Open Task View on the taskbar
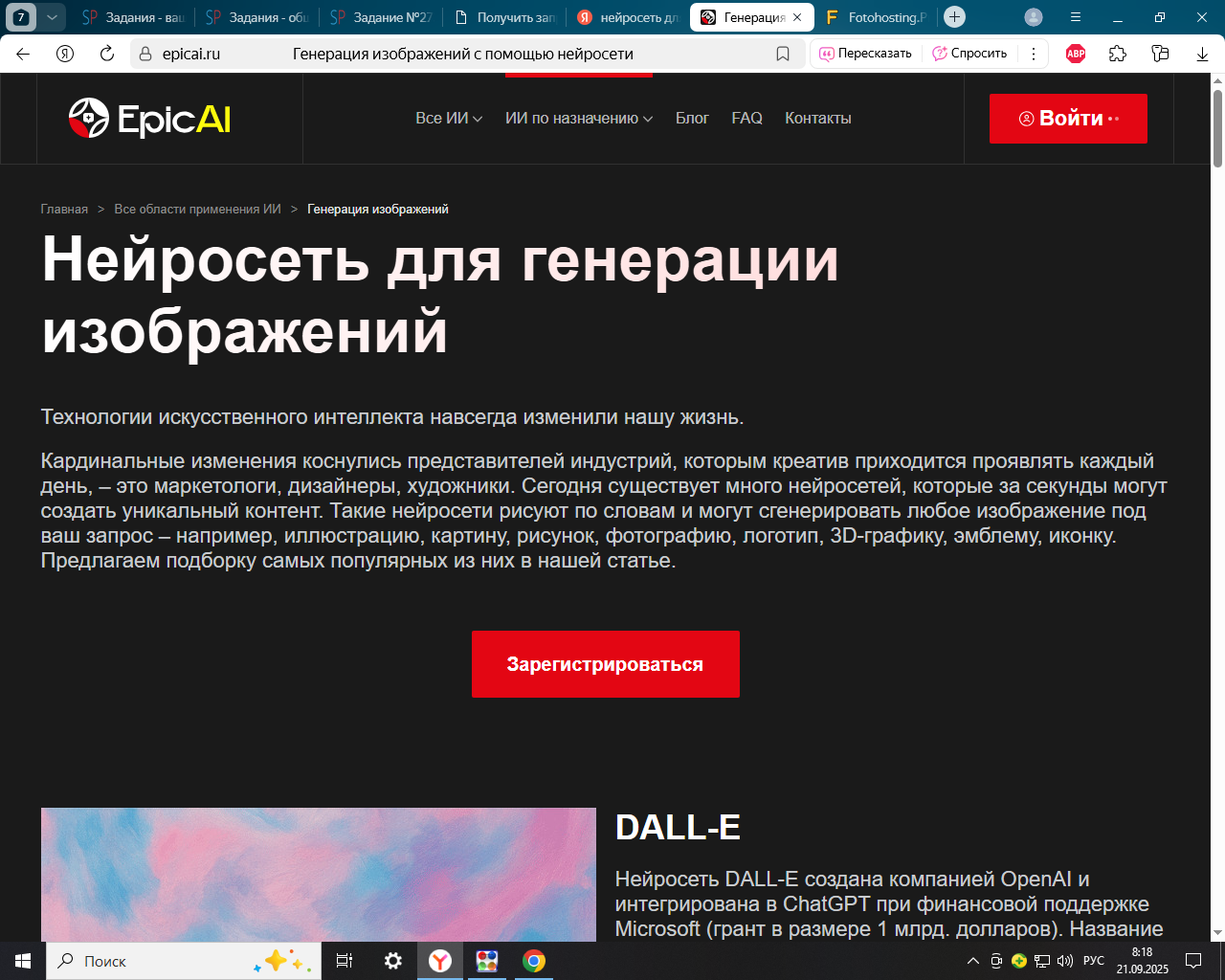 (345, 961)
